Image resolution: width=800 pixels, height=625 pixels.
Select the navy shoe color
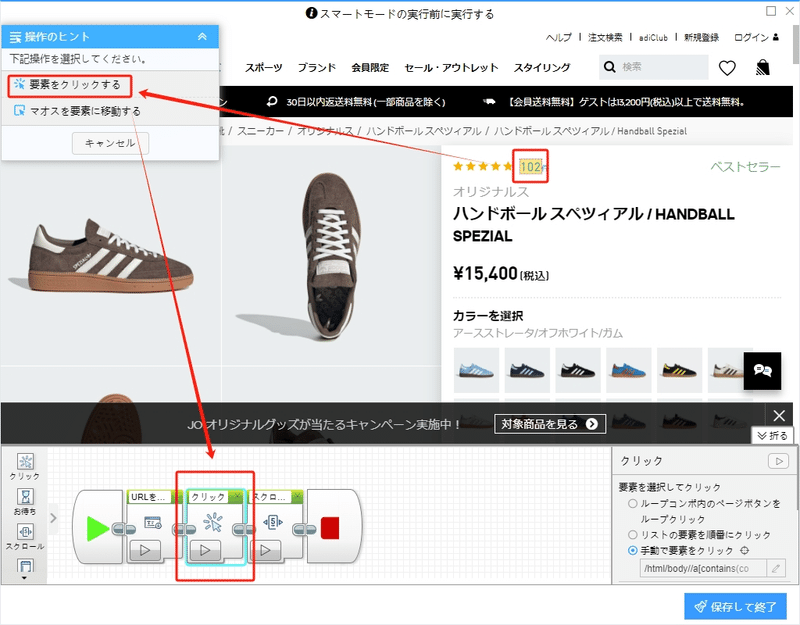pyautogui.click(x=527, y=370)
